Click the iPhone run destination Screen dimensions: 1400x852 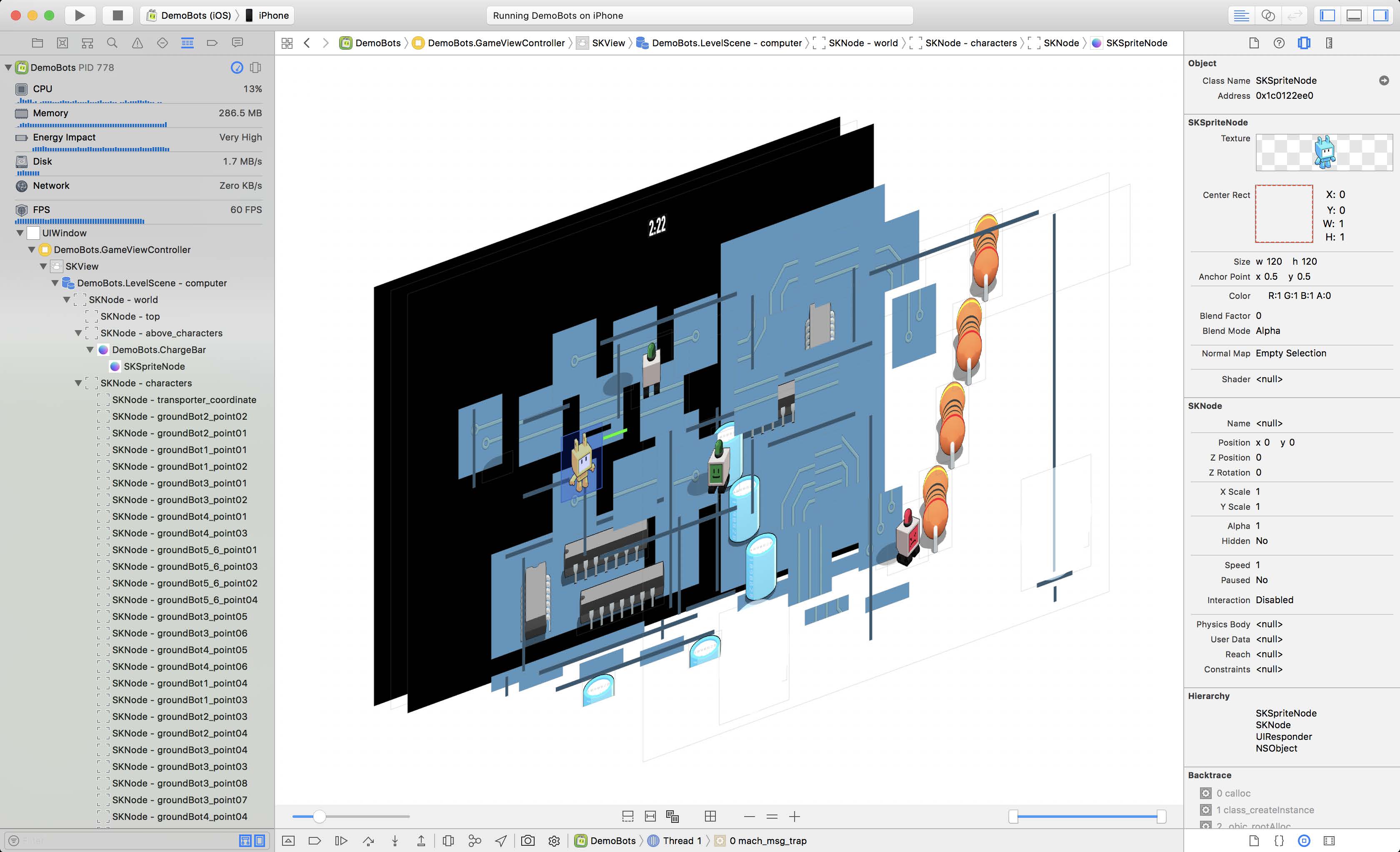[x=267, y=15]
